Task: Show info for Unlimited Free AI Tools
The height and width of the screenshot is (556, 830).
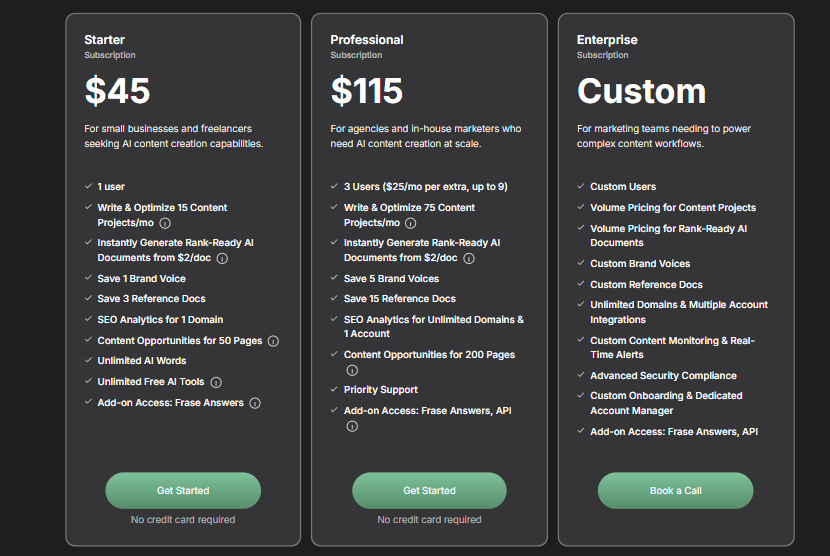Action: [x=216, y=382]
